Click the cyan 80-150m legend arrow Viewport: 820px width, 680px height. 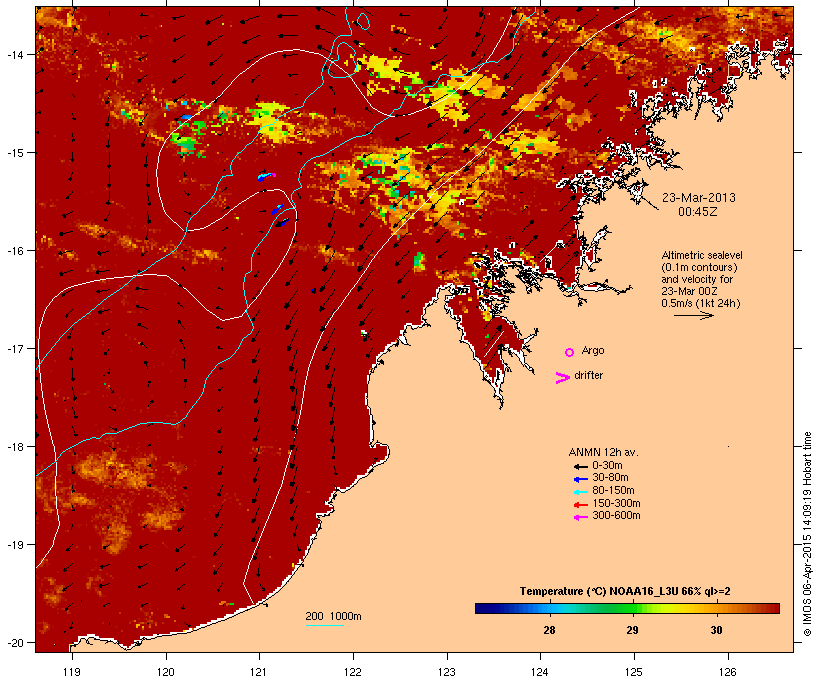coord(580,492)
